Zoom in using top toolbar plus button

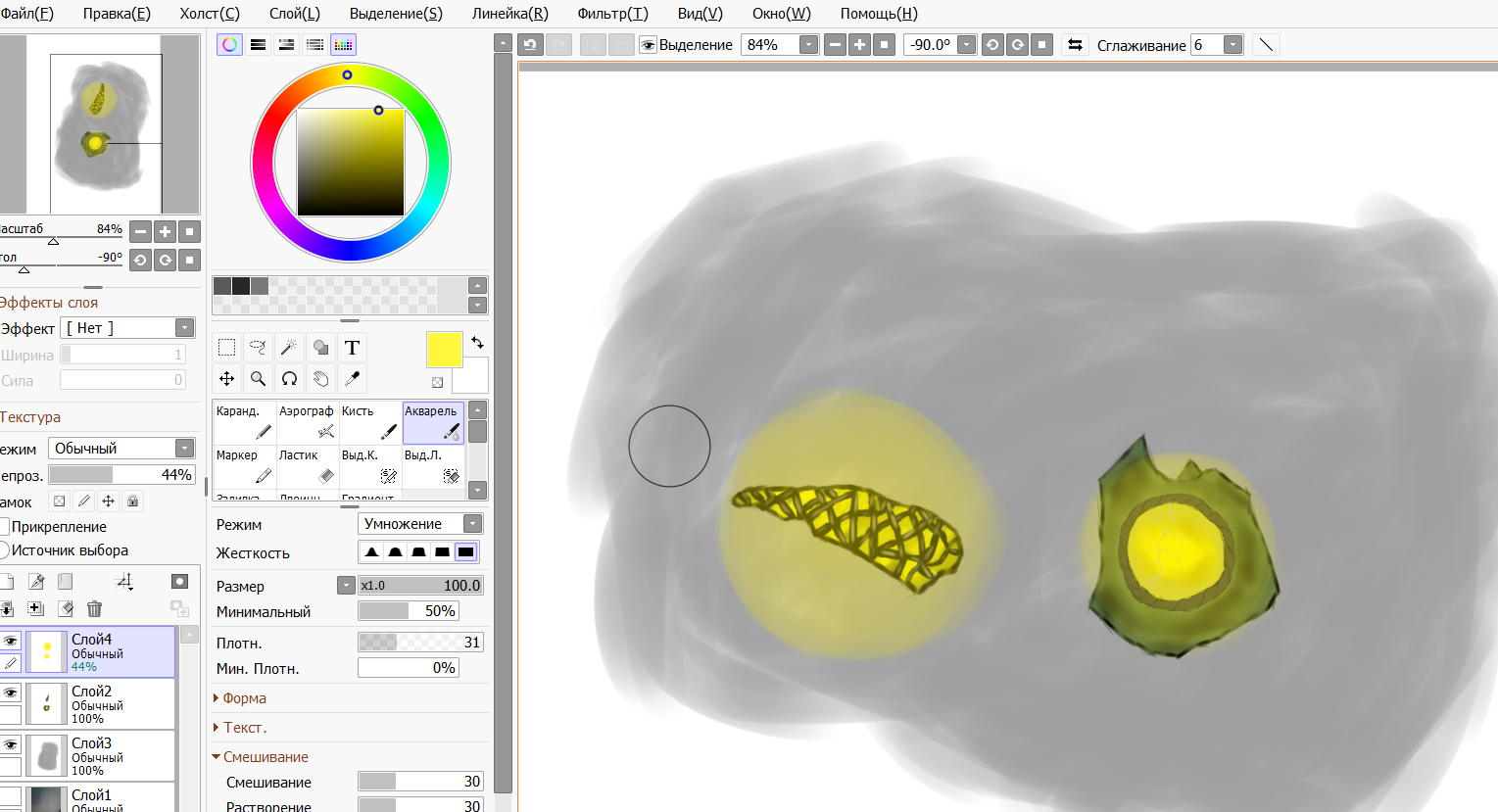tap(859, 44)
